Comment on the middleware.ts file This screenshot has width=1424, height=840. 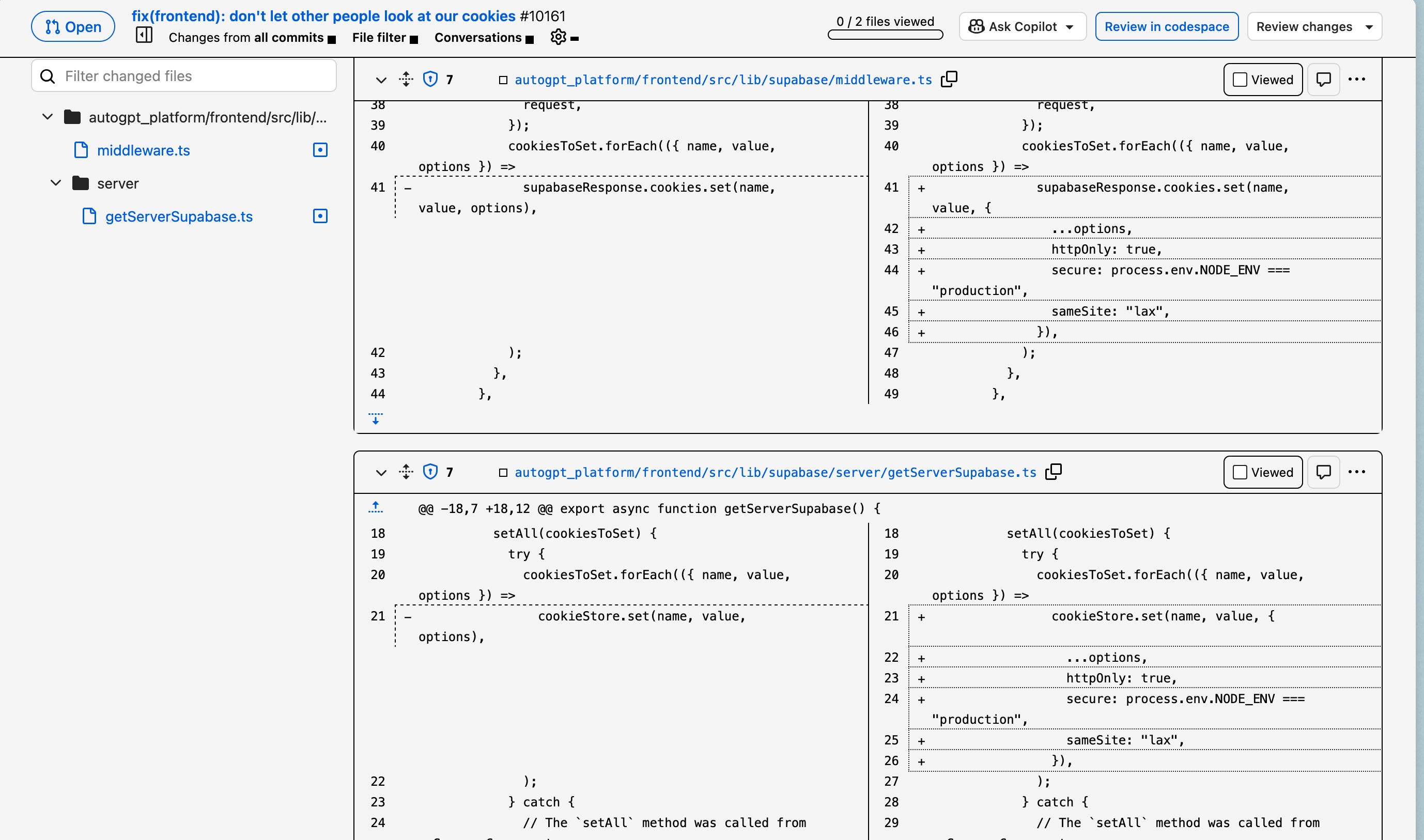1323,79
